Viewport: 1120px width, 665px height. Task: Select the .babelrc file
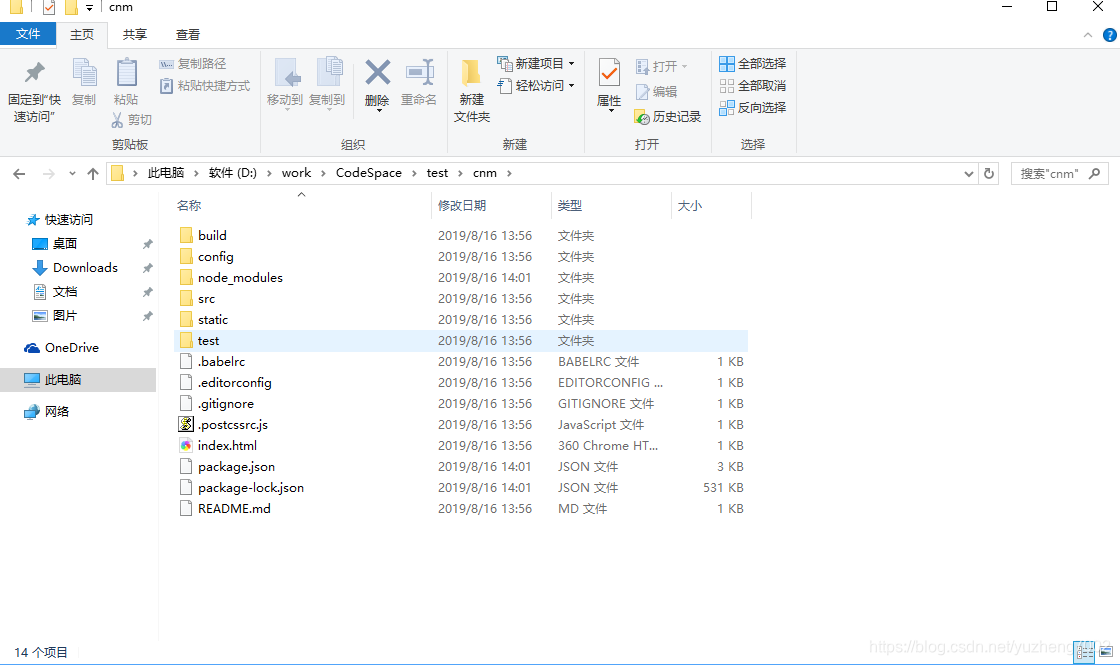click(x=461, y=361)
